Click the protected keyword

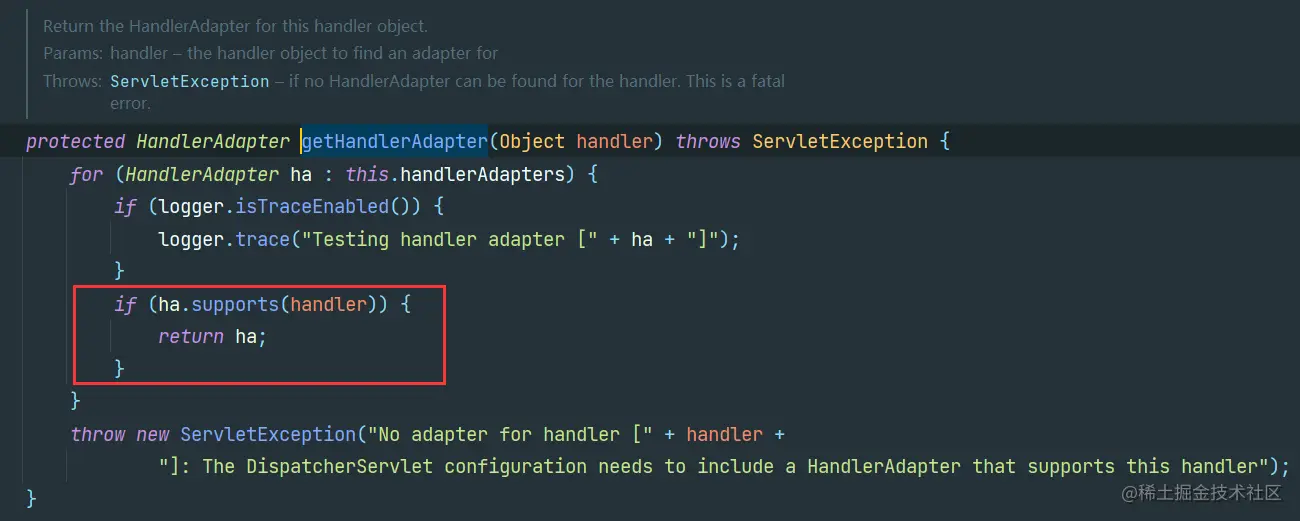tap(76, 141)
